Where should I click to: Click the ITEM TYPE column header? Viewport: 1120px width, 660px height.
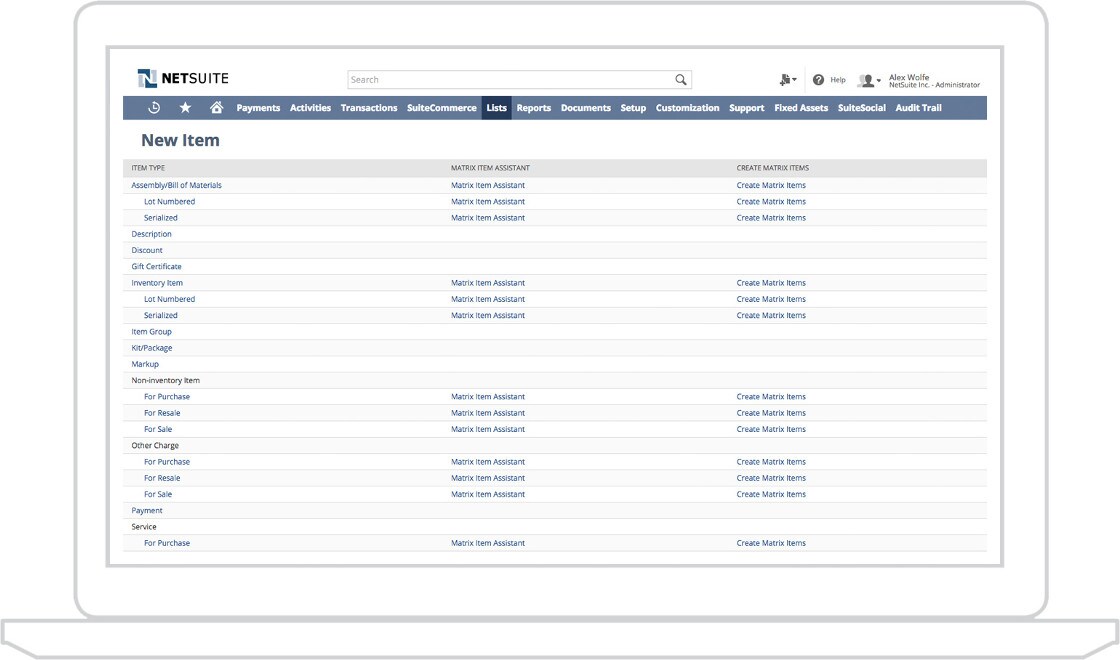148,168
